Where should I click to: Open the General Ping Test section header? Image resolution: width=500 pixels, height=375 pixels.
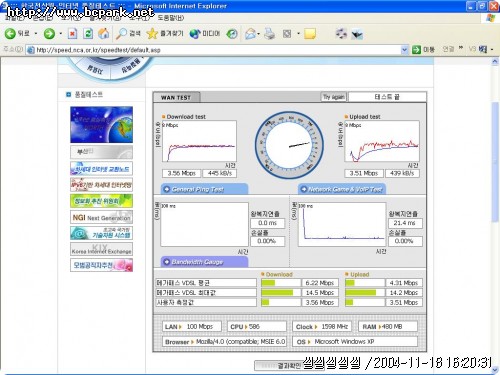pos(204,189)
